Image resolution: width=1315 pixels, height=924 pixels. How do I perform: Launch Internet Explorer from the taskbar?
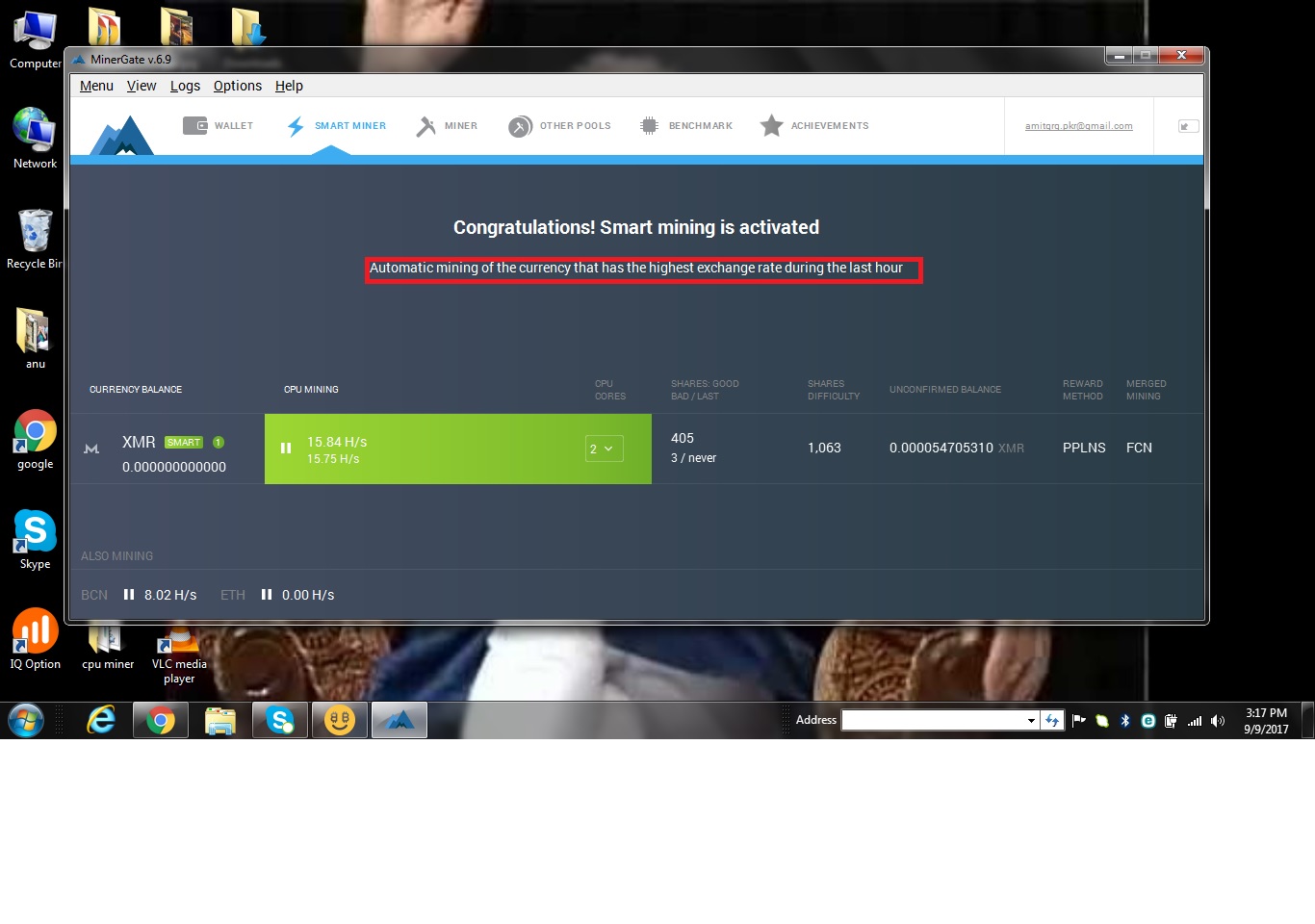tap(101, 720)
